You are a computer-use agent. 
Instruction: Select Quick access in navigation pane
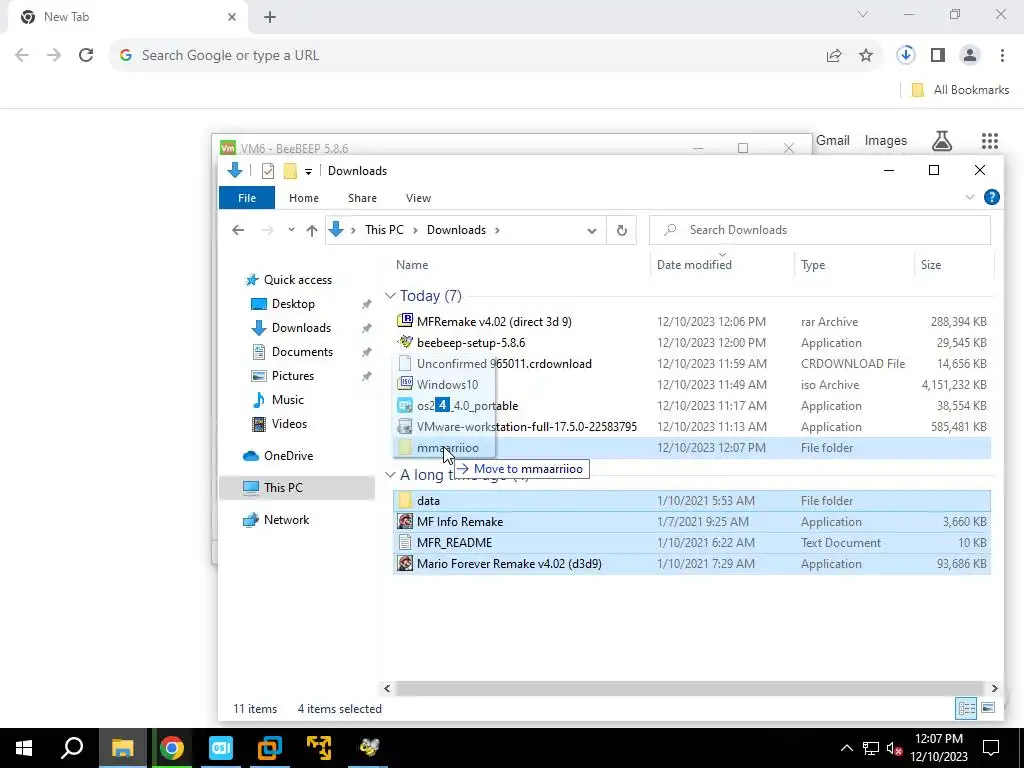[298, 280]
